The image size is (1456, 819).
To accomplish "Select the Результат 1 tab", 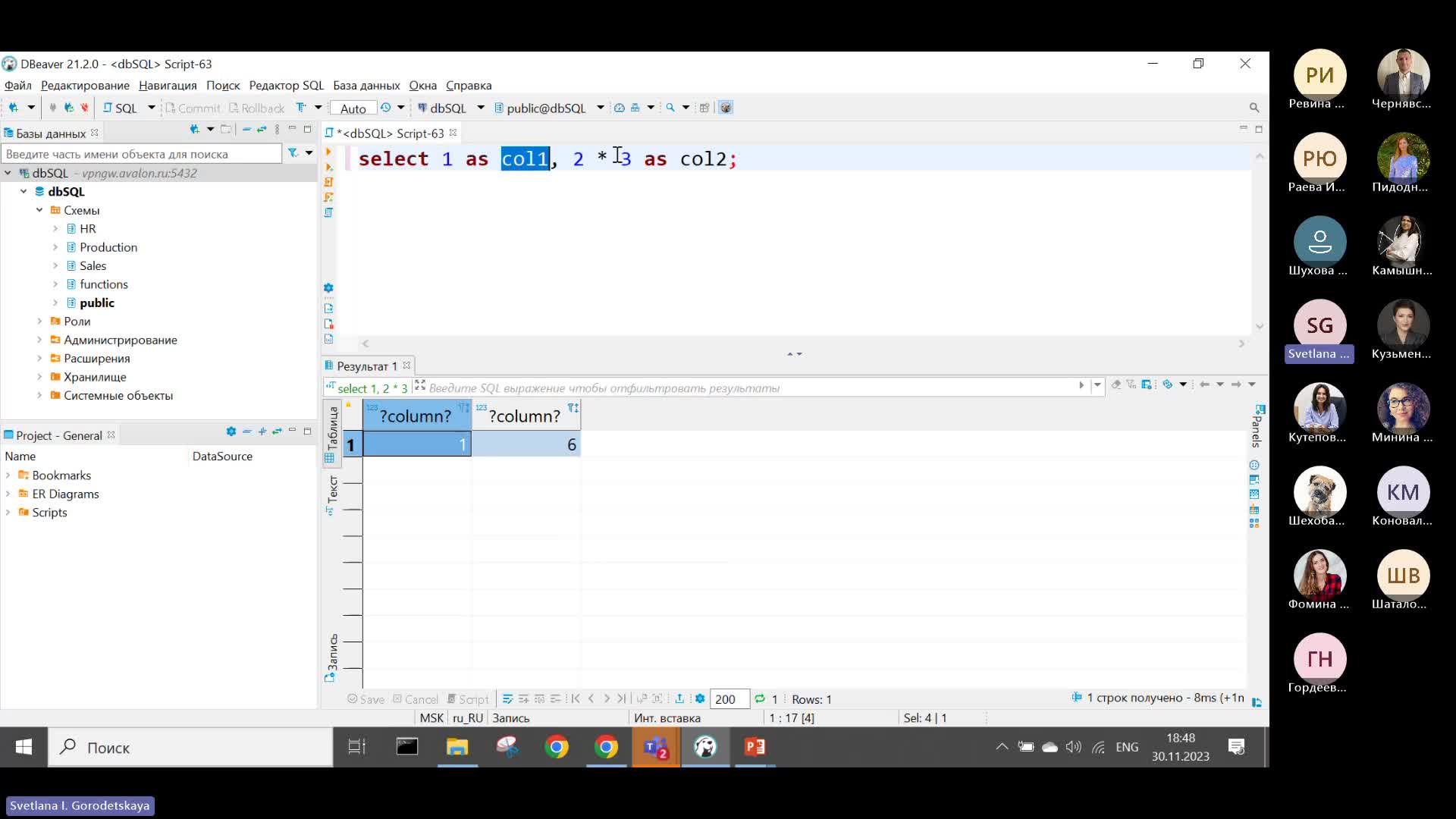I will tap(367, 366).
